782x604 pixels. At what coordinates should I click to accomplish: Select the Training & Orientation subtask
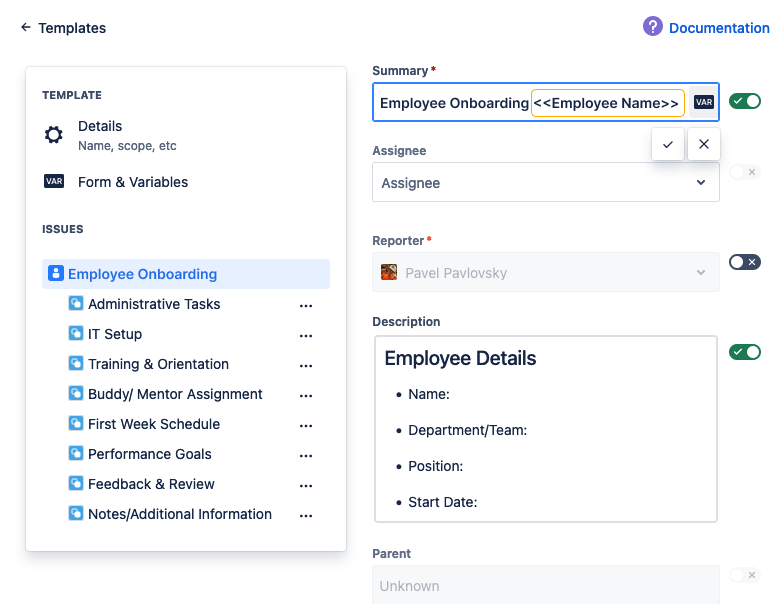click(158, 364)
